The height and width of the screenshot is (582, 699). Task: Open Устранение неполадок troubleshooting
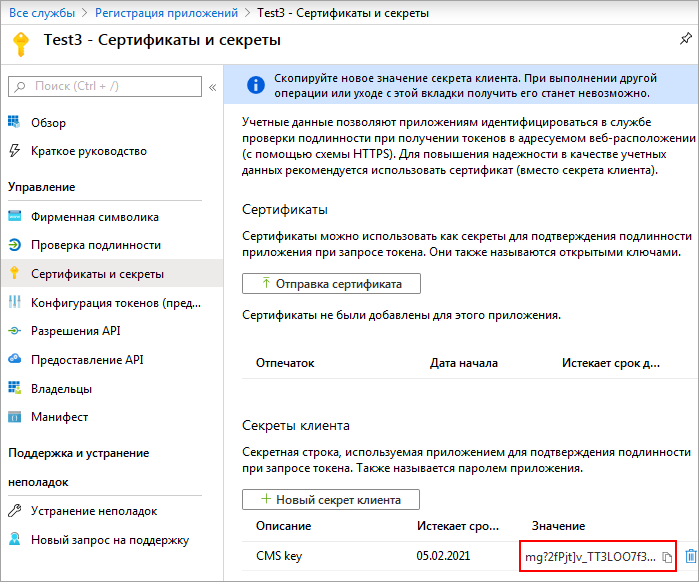(x=93, y=511)
